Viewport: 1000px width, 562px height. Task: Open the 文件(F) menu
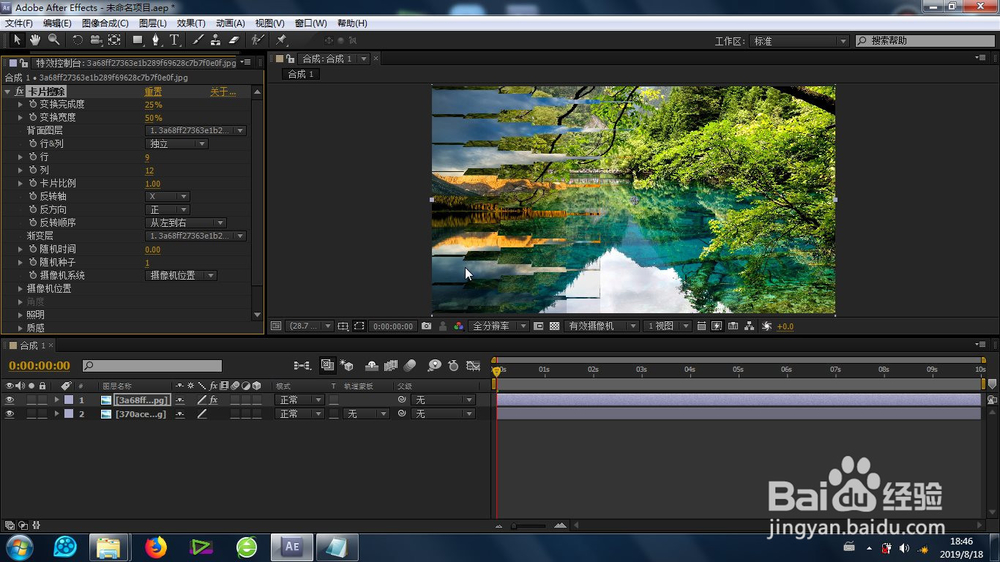pyautogui.click(x=18, y=23)
